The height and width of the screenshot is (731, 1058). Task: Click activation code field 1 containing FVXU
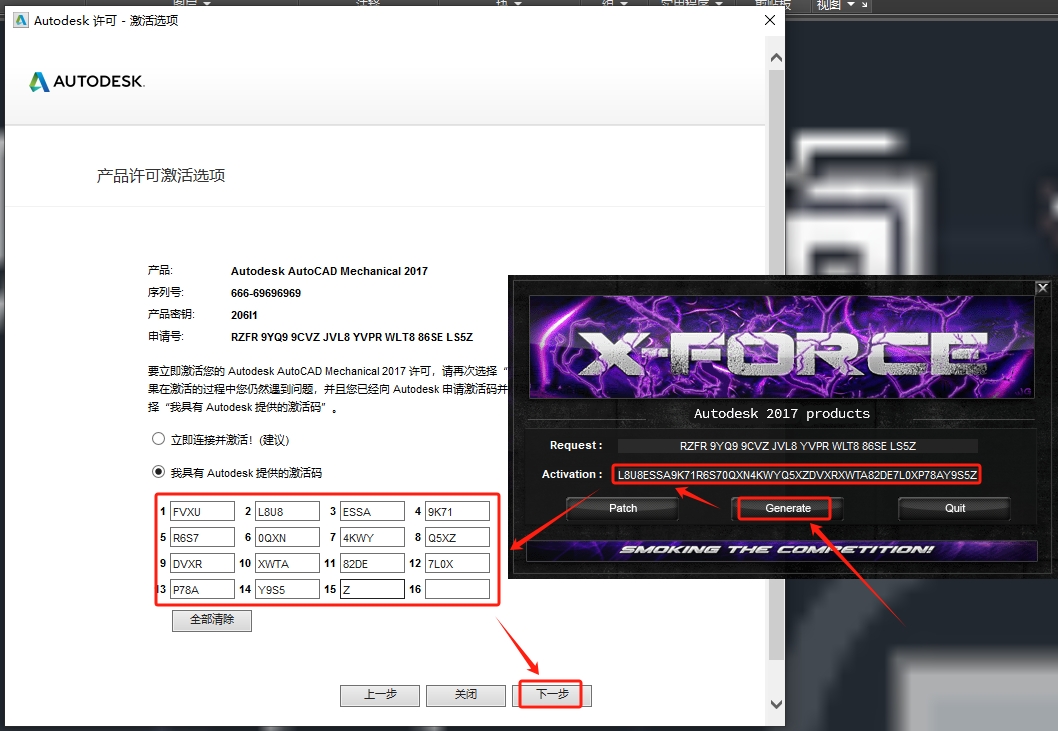tap(202, 512)
